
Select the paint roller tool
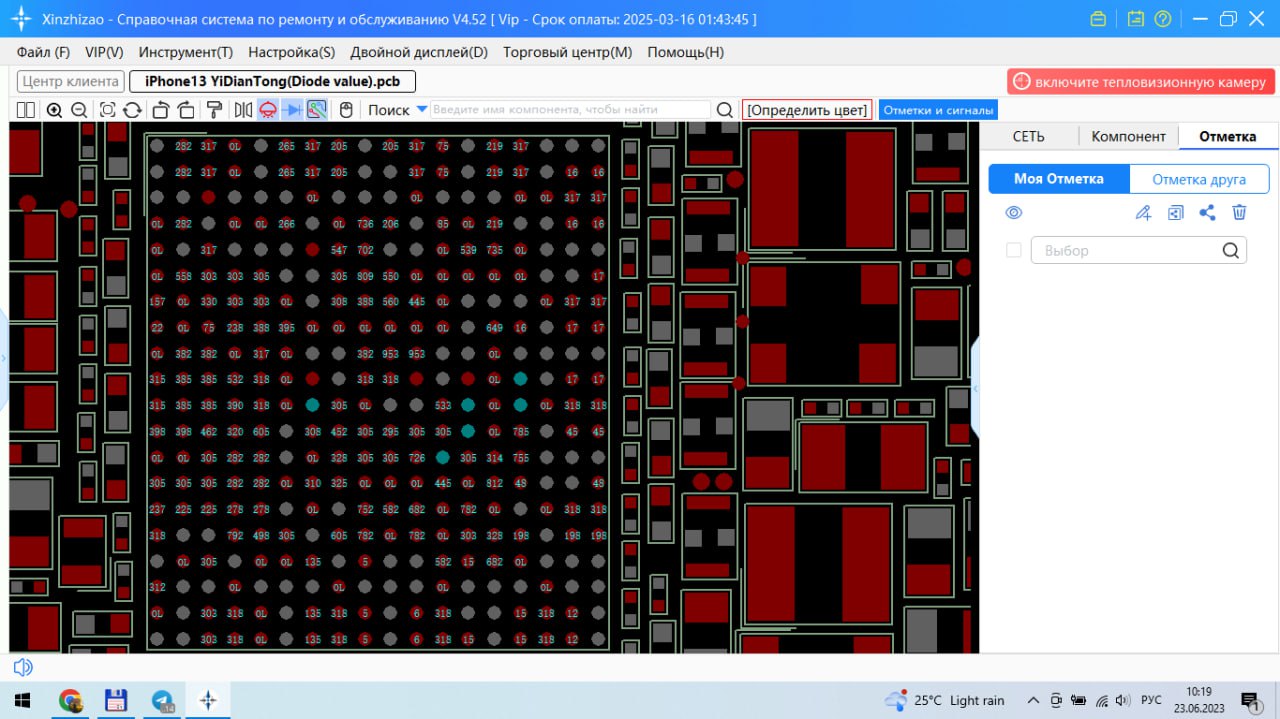pos(213,110)
